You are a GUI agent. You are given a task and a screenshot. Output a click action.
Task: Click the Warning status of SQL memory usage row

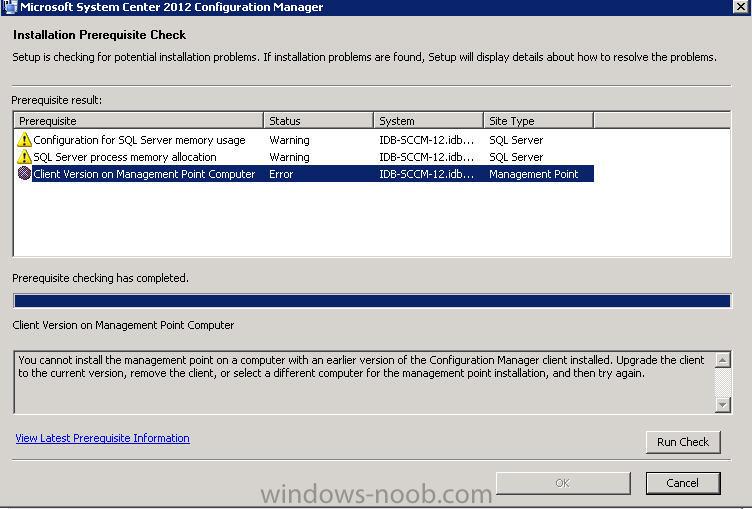coord(289,140)
